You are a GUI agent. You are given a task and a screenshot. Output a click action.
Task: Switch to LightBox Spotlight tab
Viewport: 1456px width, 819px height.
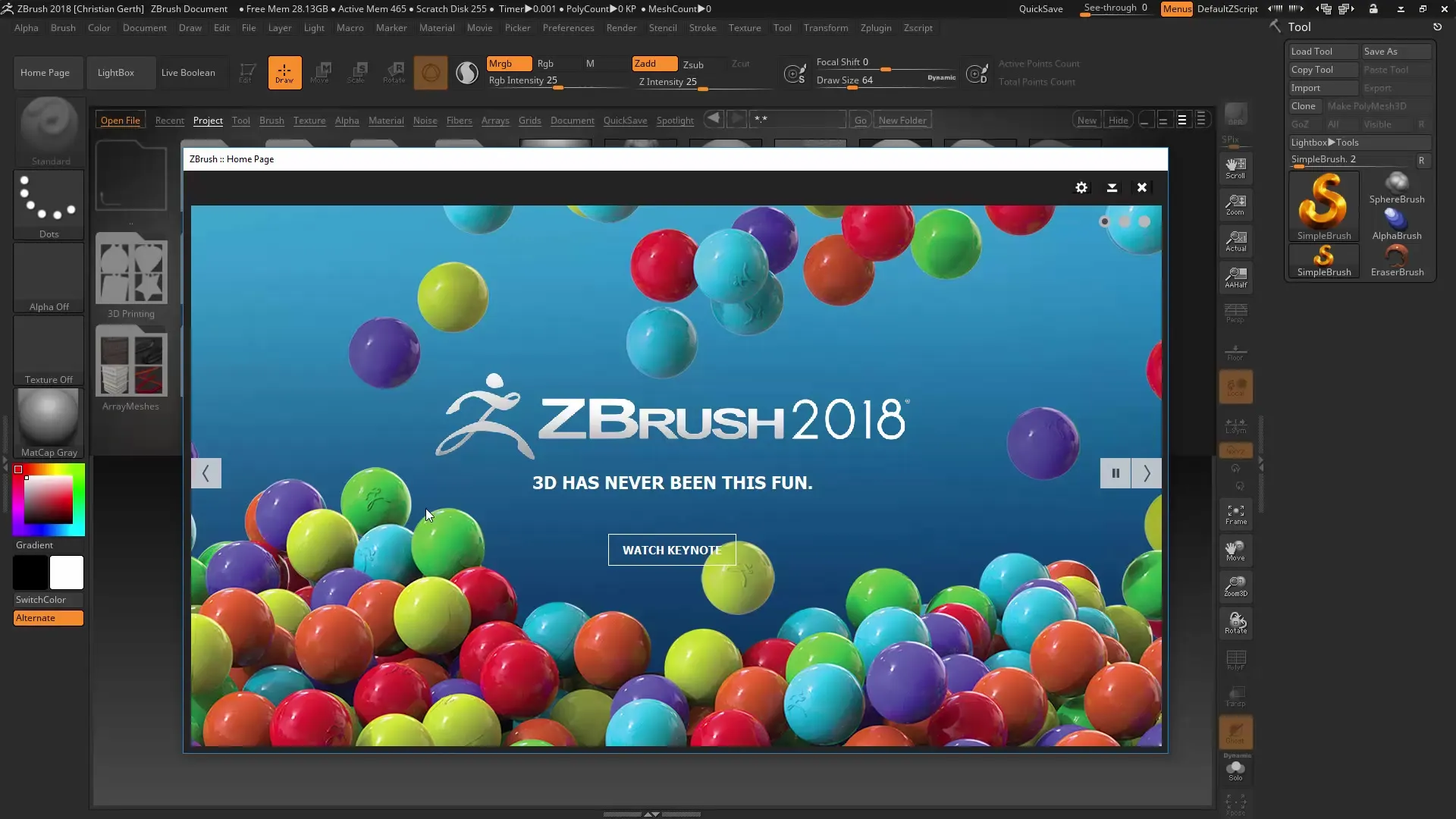pyautogui.click(x=675, y=121)
